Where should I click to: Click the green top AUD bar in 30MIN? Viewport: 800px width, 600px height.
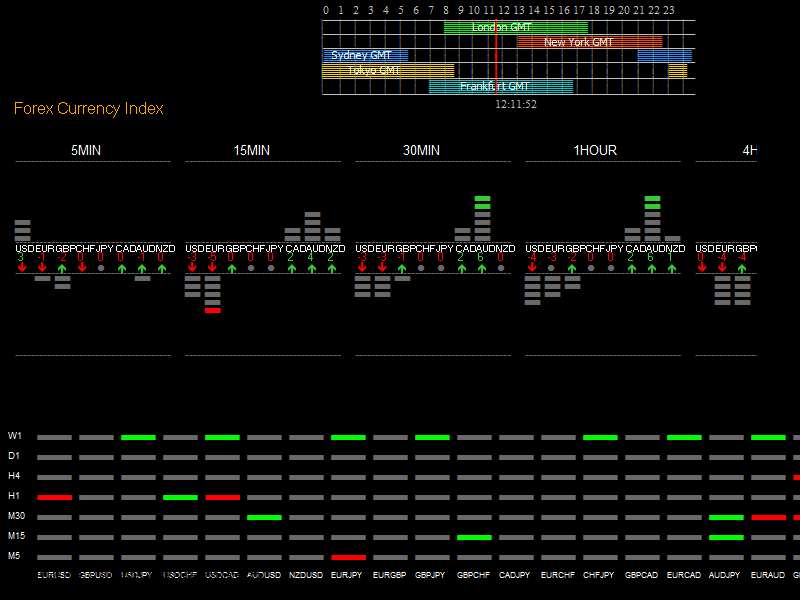tap(482, 198)
